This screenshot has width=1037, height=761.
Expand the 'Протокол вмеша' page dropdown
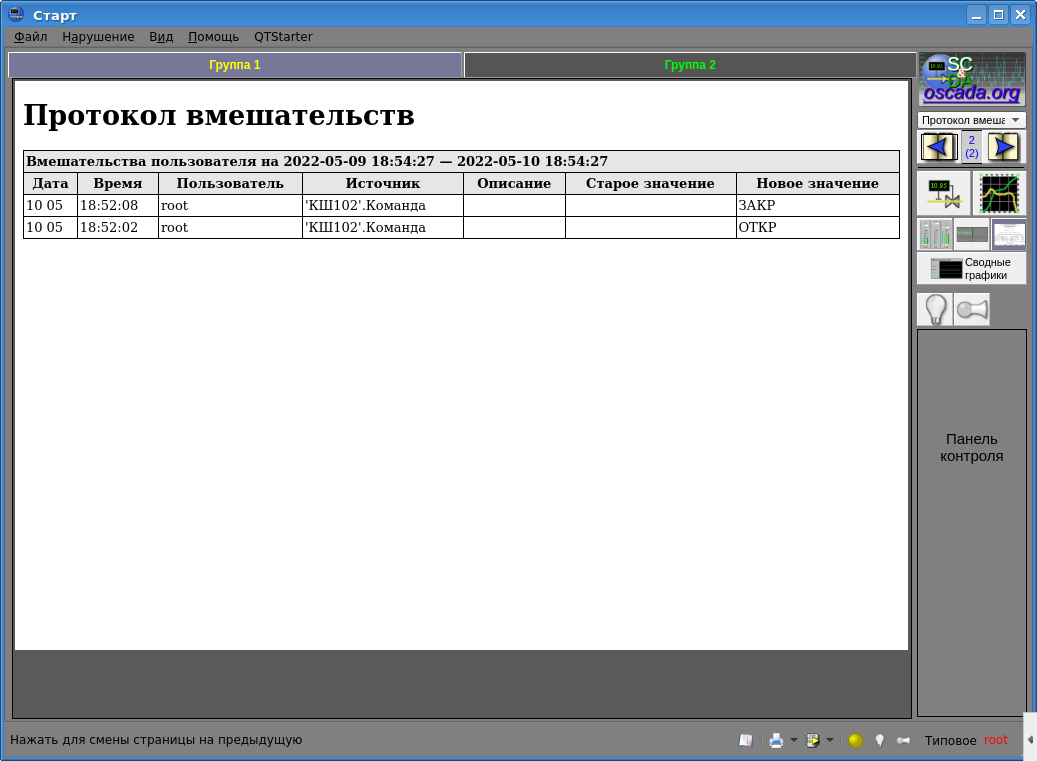[x=971, y=120]
